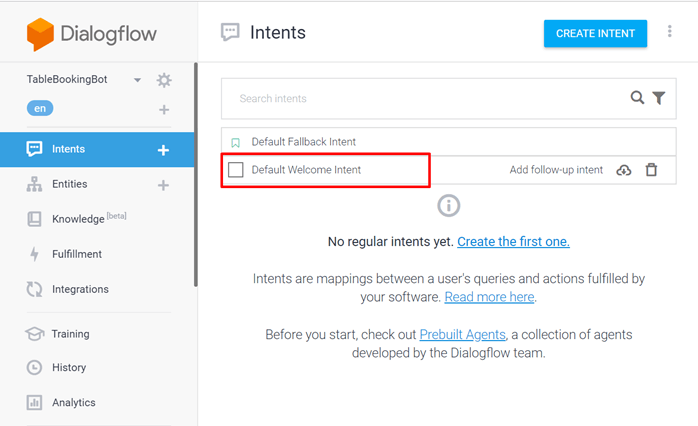Delete Default Welcome Intent with trash icon
The width and height of the screenshot is (698, 426).
[x=651, y=170]
